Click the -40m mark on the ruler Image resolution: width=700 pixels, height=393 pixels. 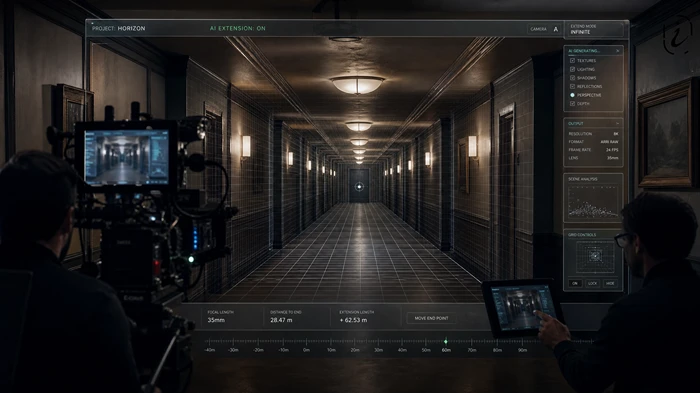(x=210, y=350)
